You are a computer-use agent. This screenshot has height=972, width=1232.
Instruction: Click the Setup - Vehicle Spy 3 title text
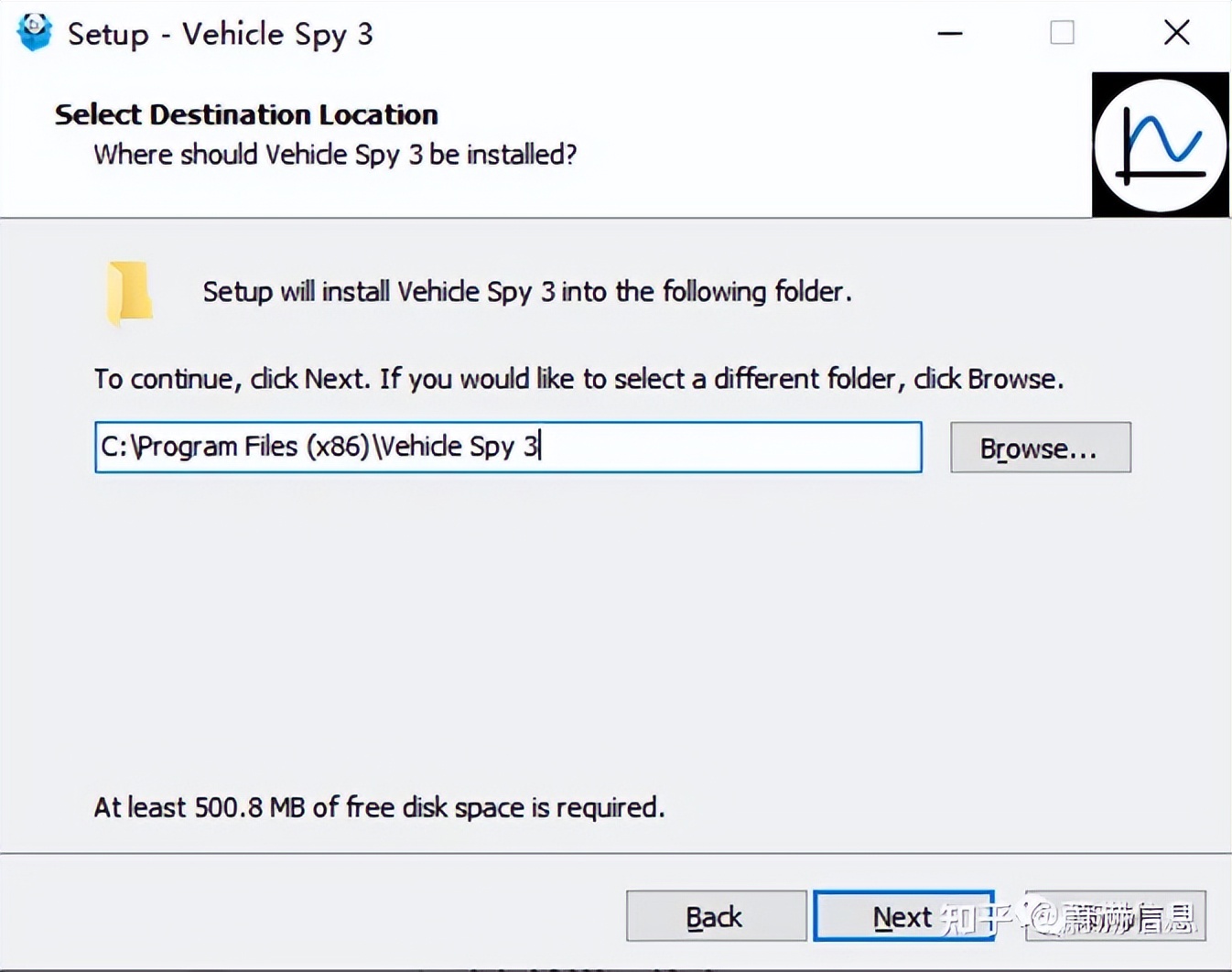point(220,34)
